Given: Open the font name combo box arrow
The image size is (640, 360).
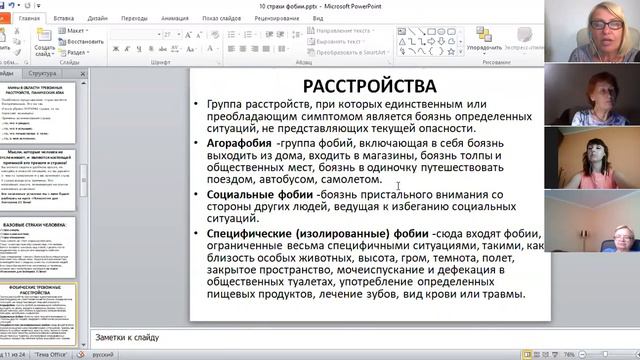Looking at the screenshot, I should point(159,35).
